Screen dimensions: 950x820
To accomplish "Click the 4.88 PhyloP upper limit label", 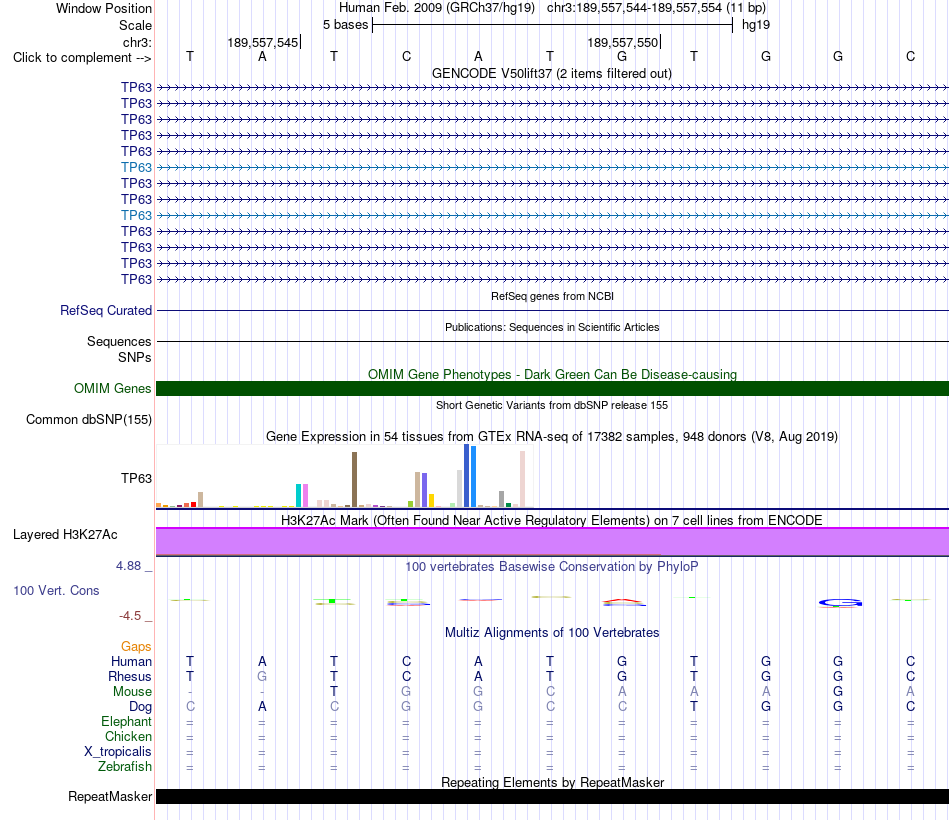I will pos(128,566).
